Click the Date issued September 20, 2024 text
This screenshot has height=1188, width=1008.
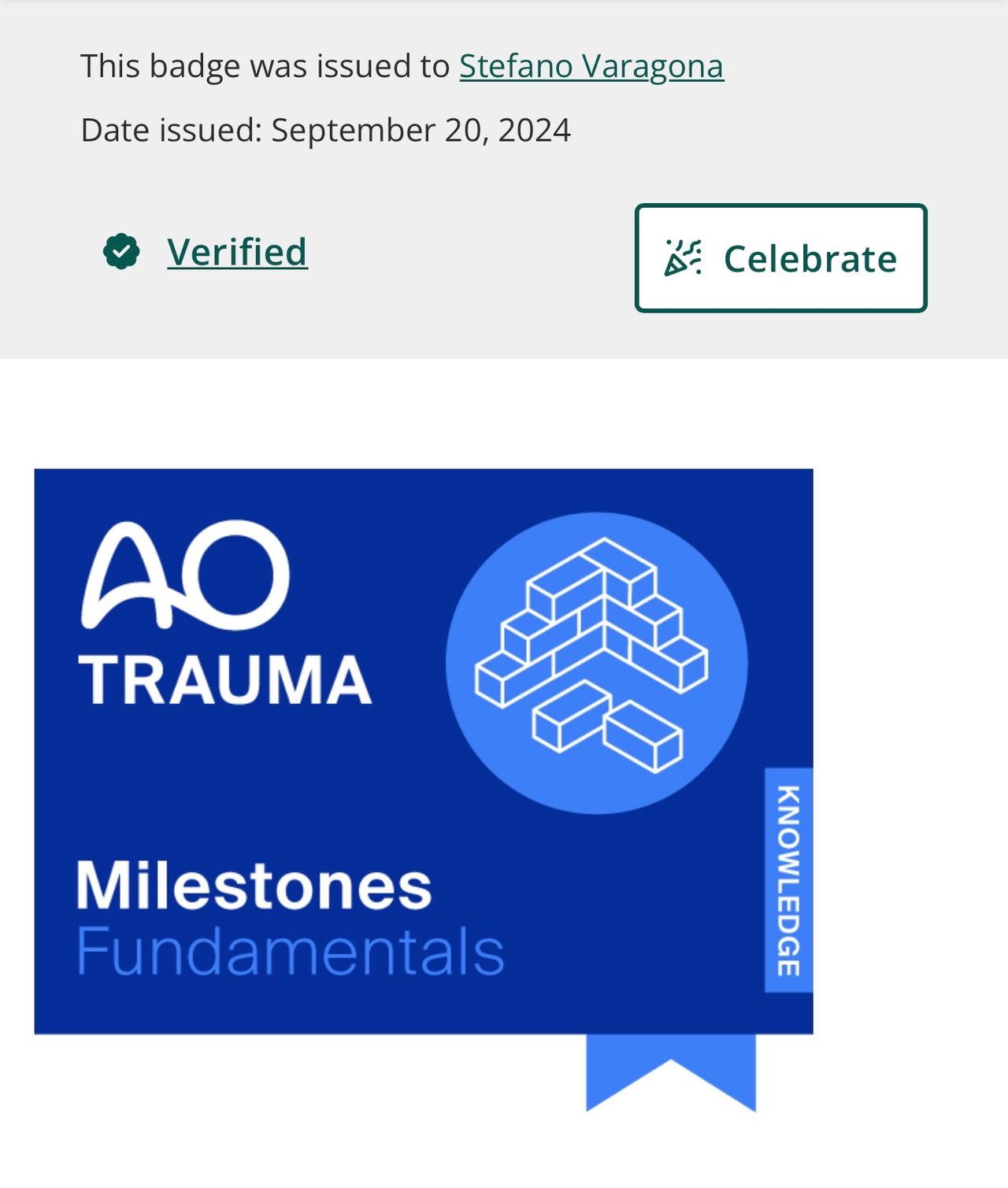tap(325, 130)
